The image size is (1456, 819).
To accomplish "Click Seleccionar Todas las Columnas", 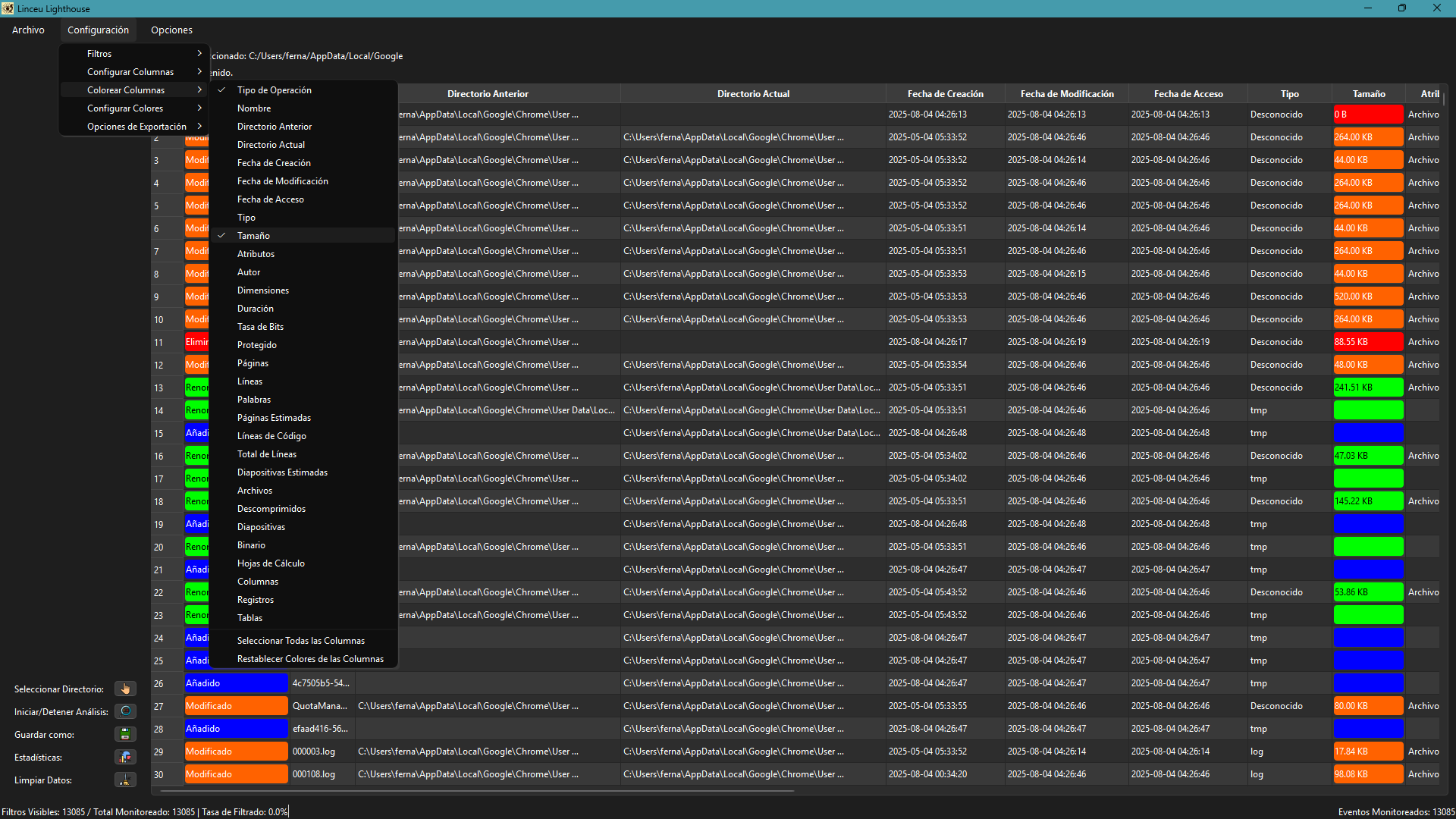I will tap(300, 641).
